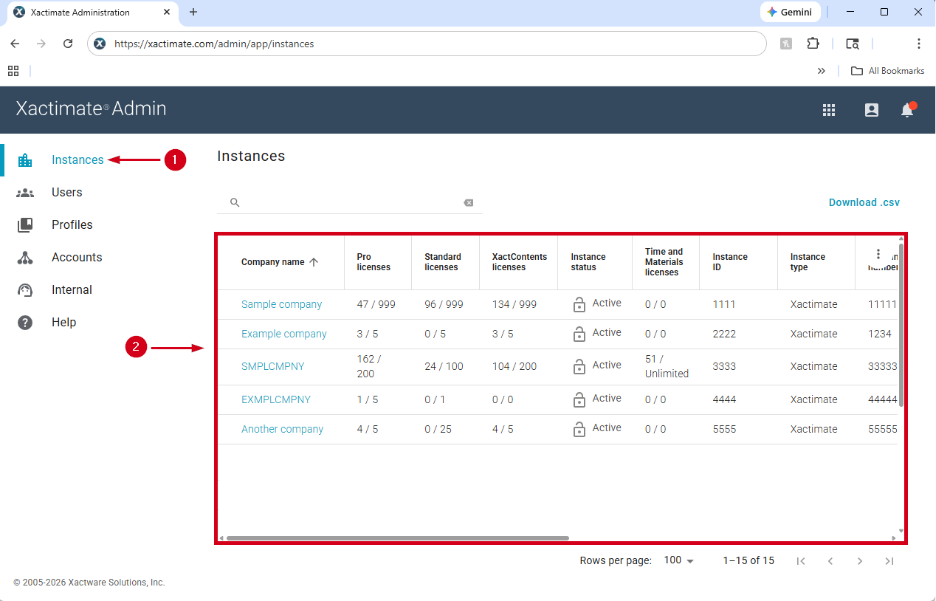Screen dimensions: 936x601
Task: Open the Example company link
Action: click(x=284, y=334)
